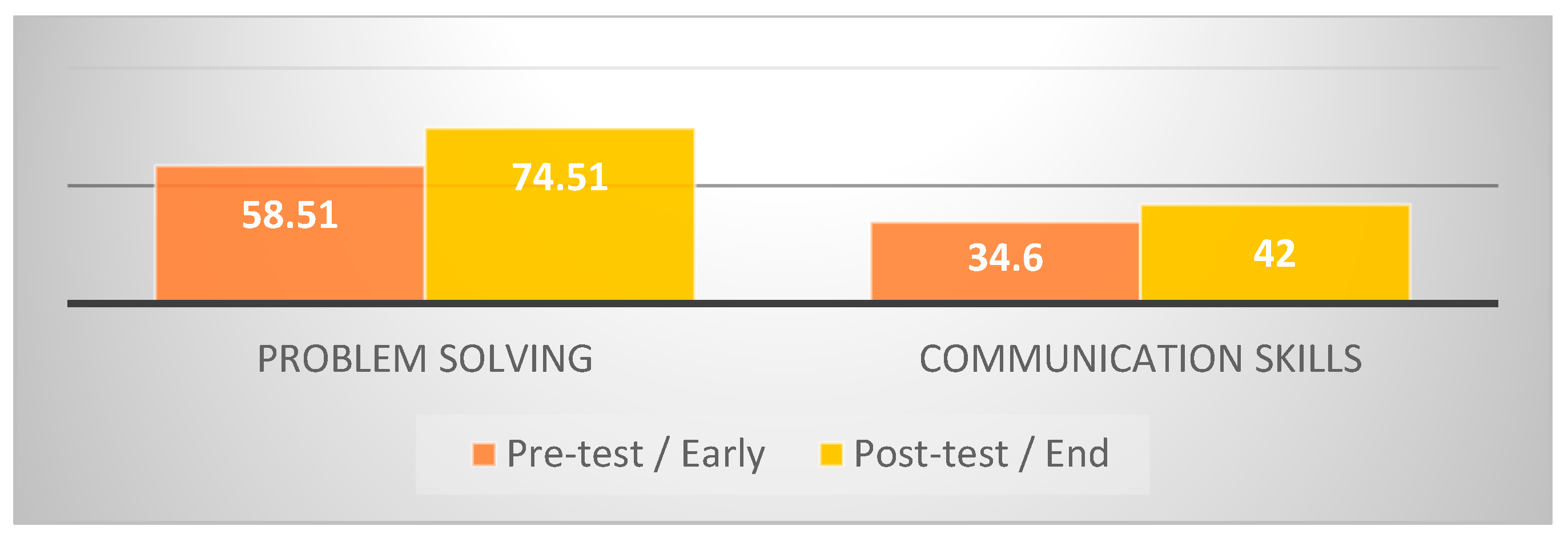Click the dark horizontal axis baseline
1568x538 pixels.
point(782,303)
